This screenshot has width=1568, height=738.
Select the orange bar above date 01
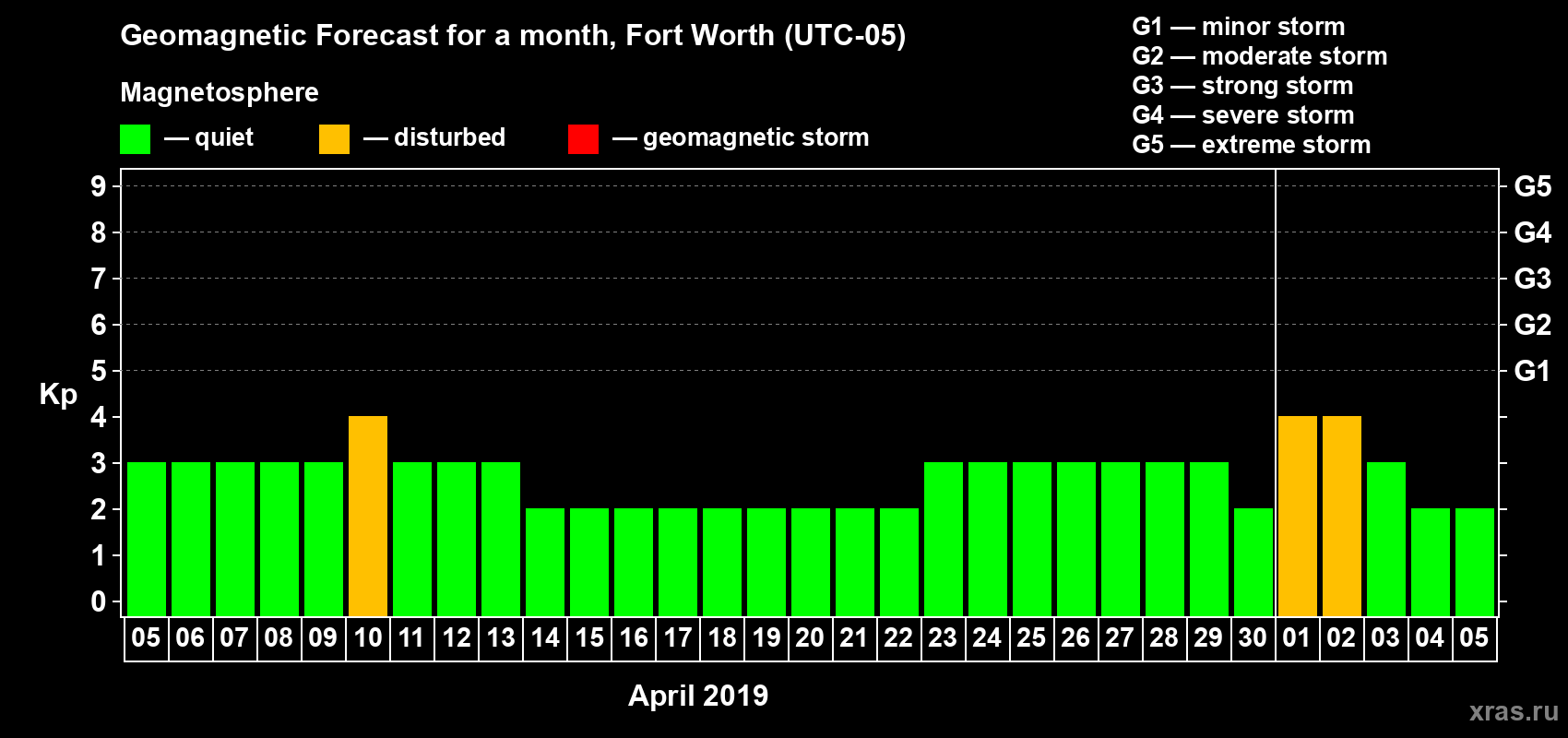1298,516
